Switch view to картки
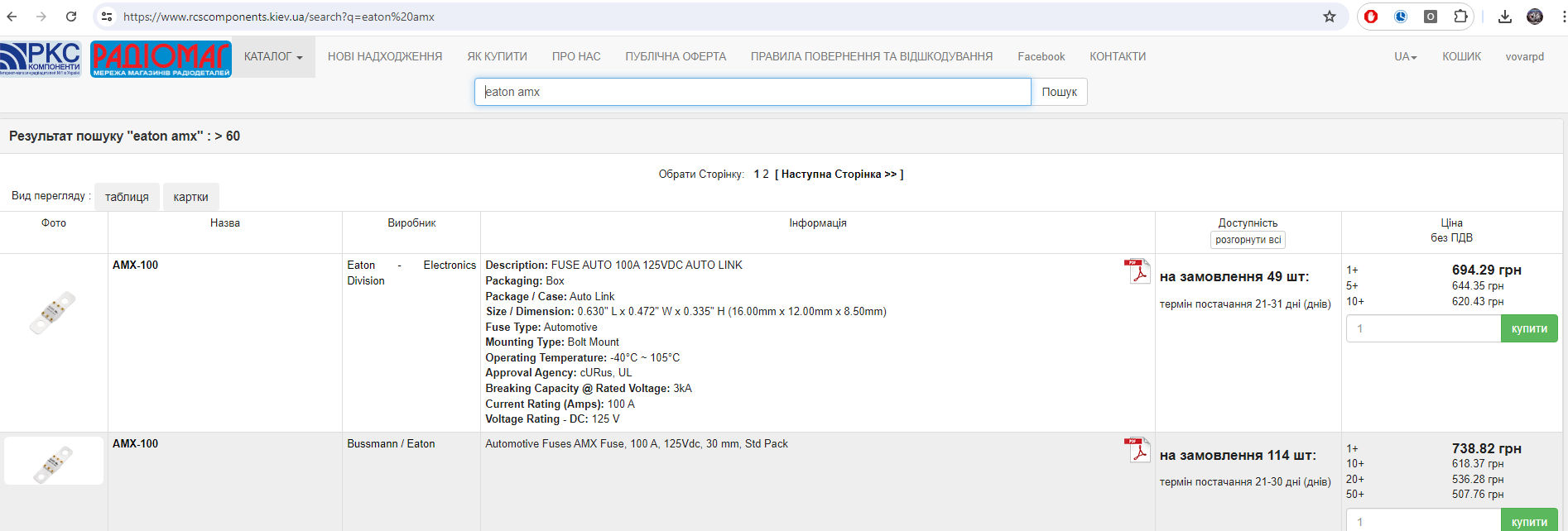The width and height of the screenshot is (1568, 531). pyautogui.click(x=190, y=197)
